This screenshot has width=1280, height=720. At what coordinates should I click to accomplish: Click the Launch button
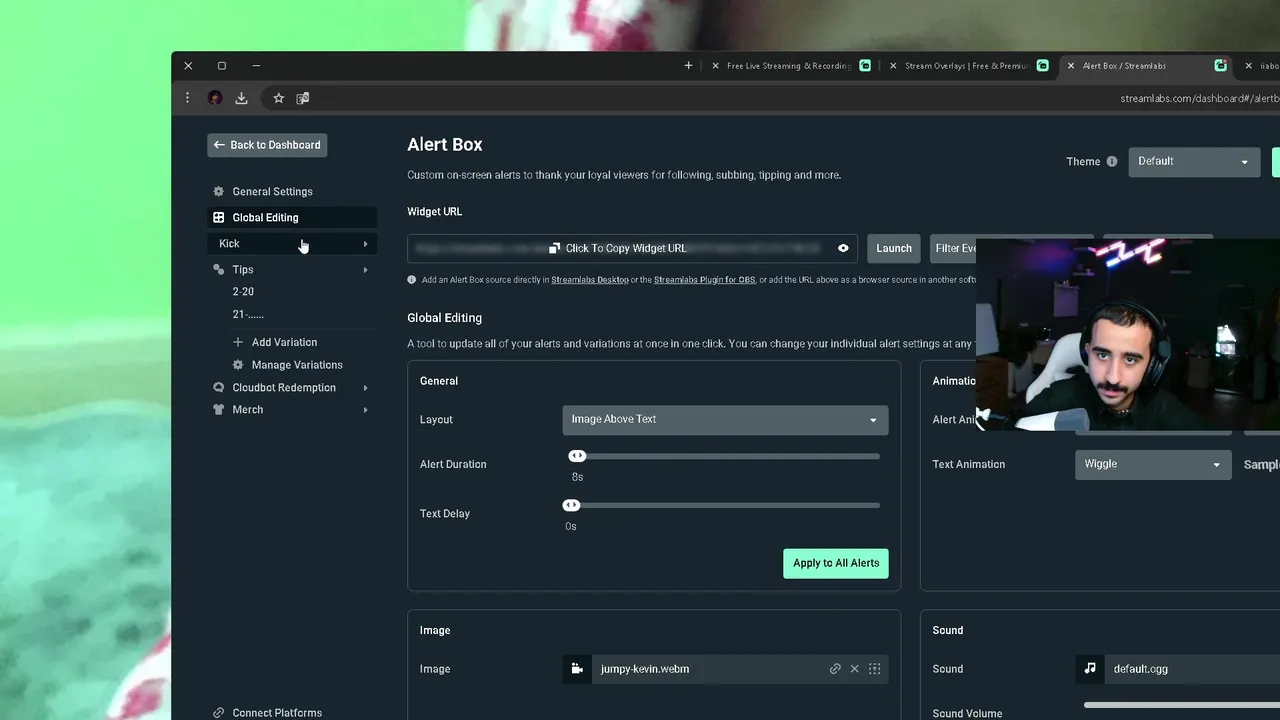[x=894, y=248]
